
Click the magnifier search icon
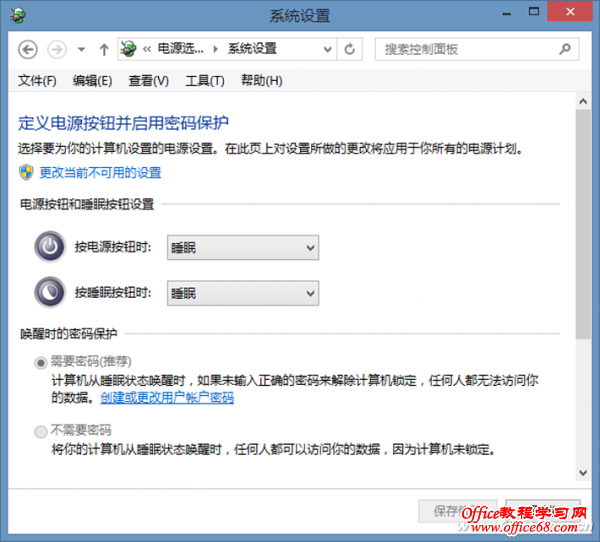565,49
